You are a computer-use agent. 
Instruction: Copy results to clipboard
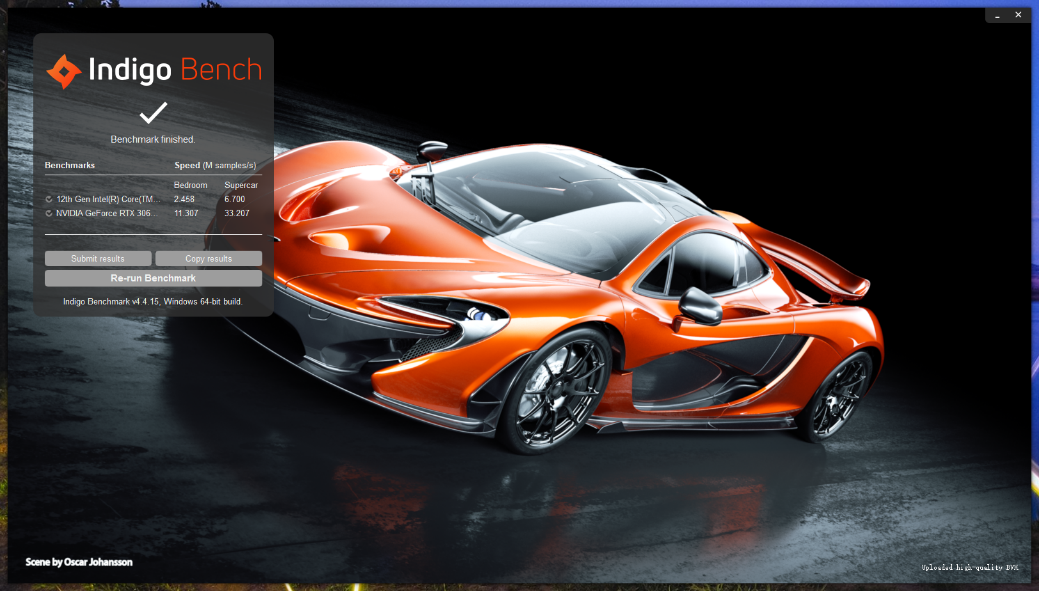[x=209, y=258]
